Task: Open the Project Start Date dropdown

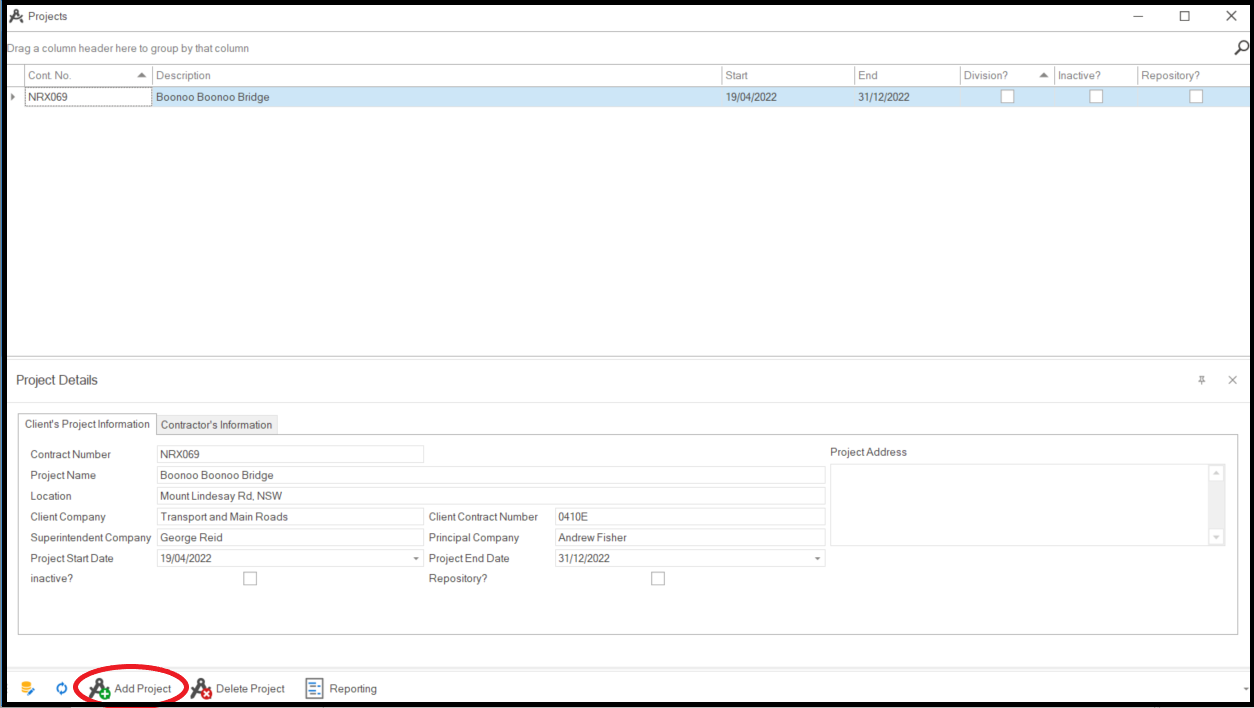Action: (416, 559)
